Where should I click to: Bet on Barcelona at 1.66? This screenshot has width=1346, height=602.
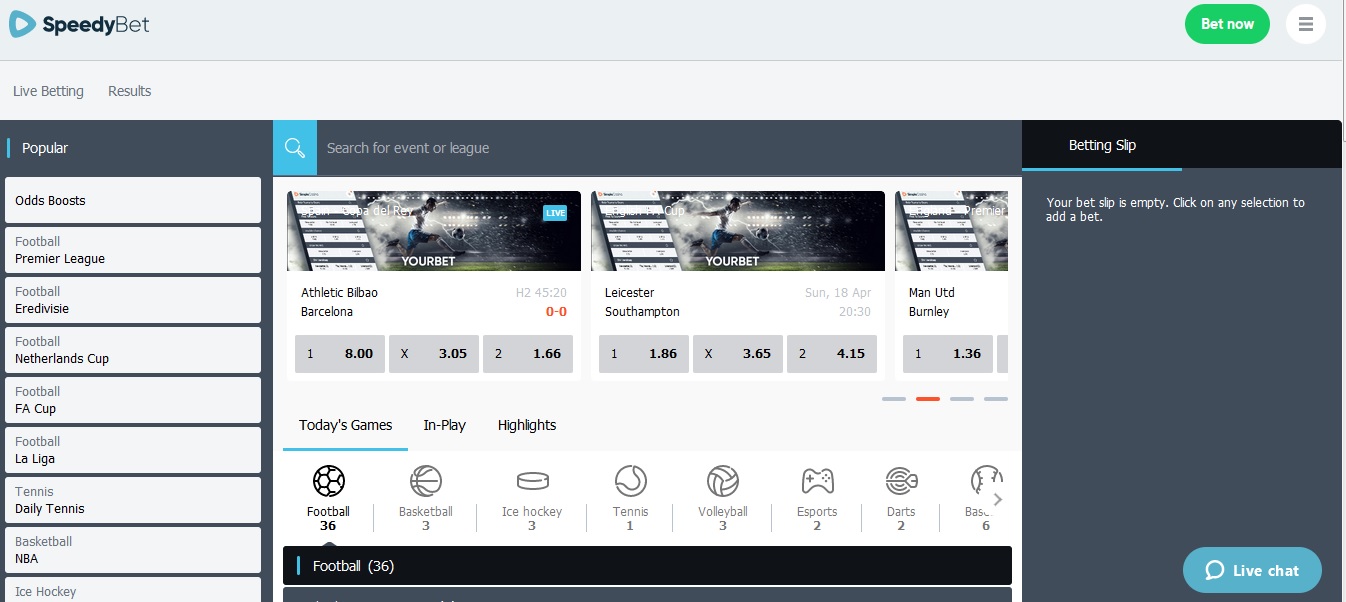(528, 354)
